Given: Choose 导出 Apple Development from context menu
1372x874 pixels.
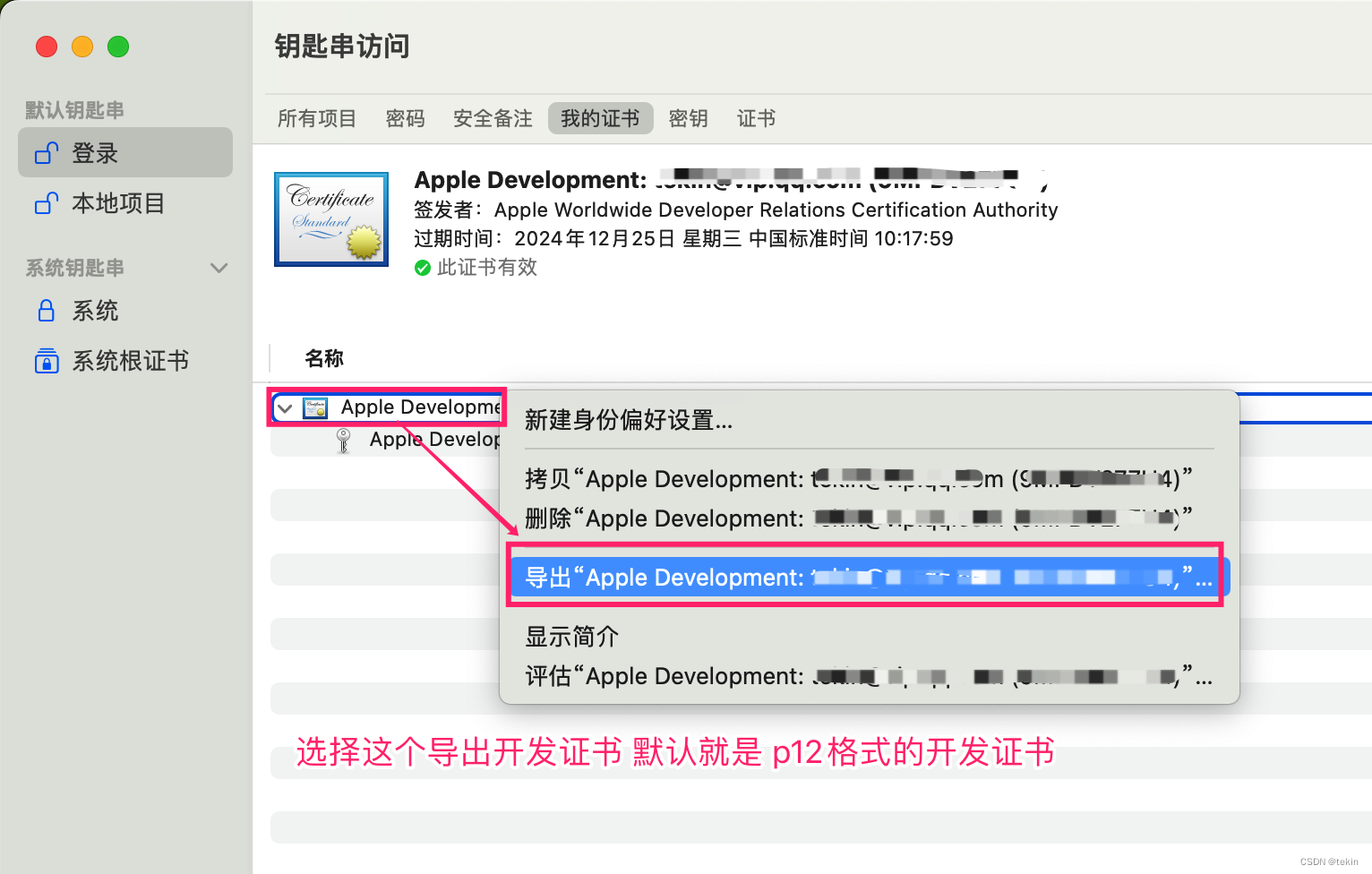Looking at the screenshot, I should pos(869,578).
